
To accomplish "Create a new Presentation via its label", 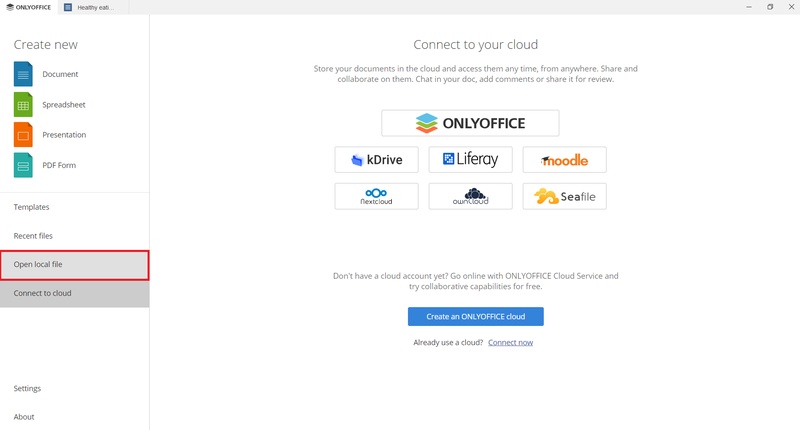I will pyautogui.click(x=64, y=135).
